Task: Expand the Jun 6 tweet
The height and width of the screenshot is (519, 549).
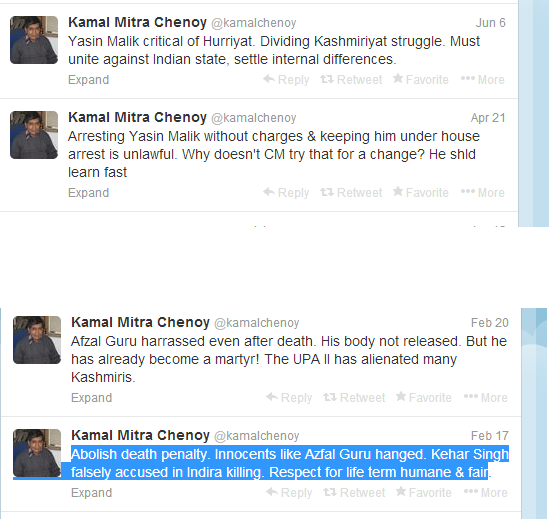Action: coord(89,80)
